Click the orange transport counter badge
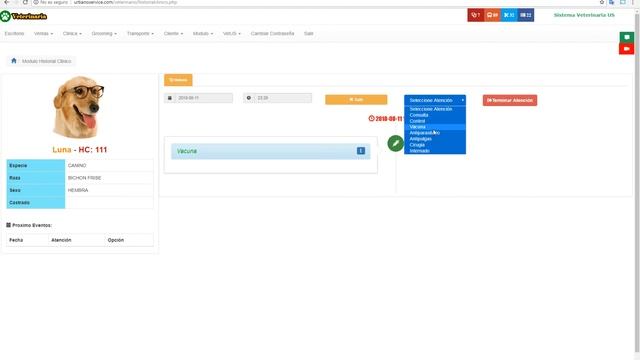This screenshot has height=360, width=640. click(x=492, y=15)
